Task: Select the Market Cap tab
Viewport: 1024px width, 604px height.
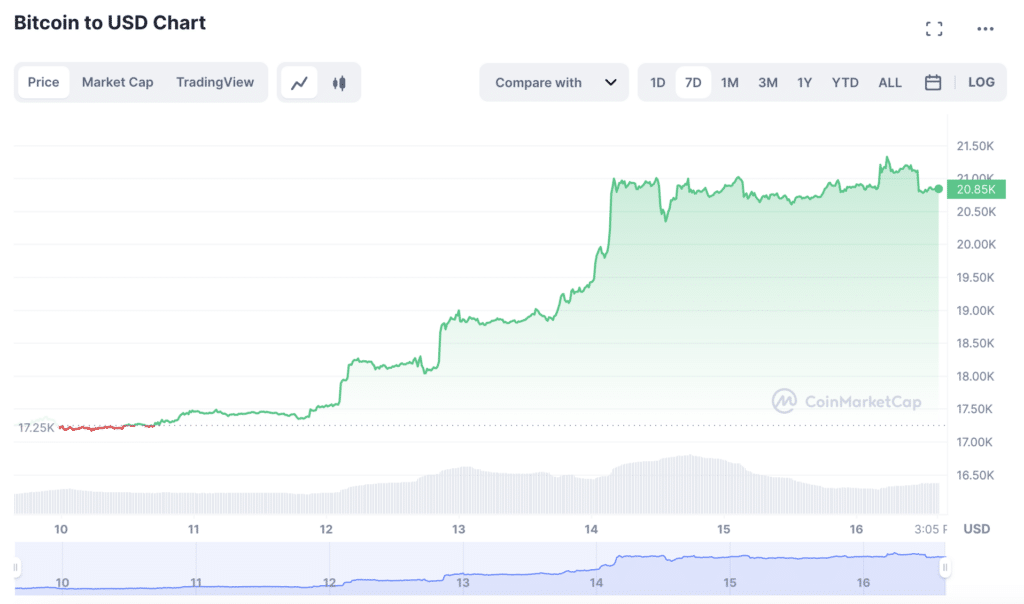Action: click(118, 82)
